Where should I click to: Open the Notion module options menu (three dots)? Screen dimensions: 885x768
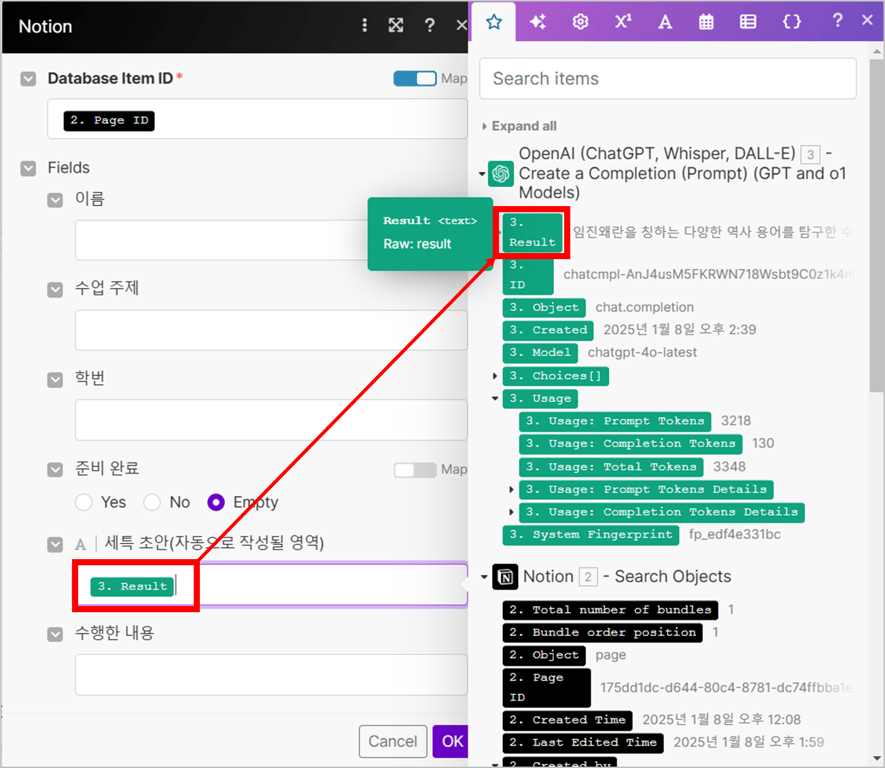(x=365, y=25)
